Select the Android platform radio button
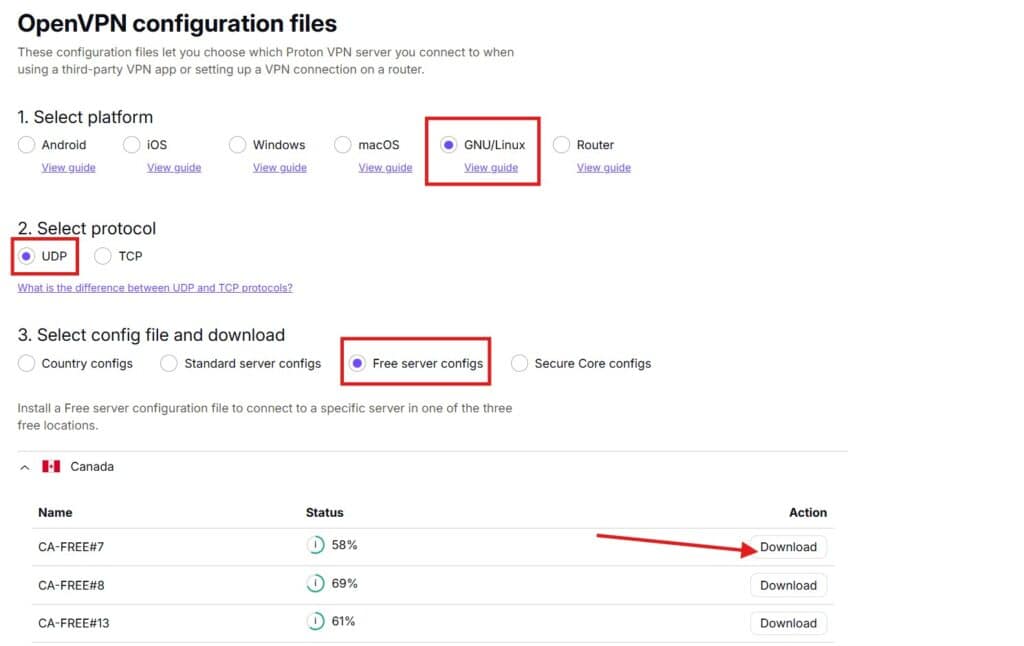Screen dimensions: 1024x646 coord(27,145)
